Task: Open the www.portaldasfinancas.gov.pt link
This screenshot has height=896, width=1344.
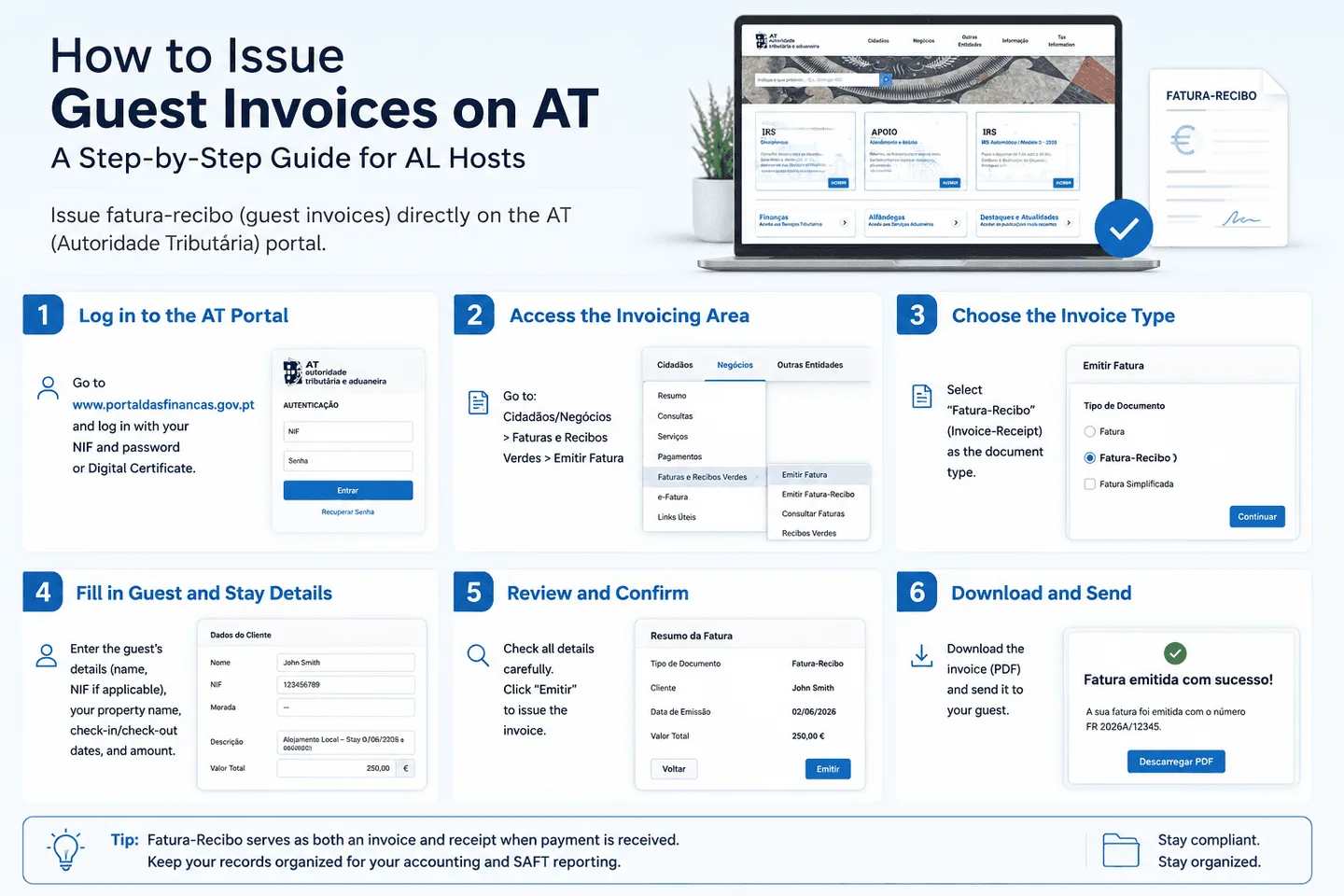Action: pos(163,405)
